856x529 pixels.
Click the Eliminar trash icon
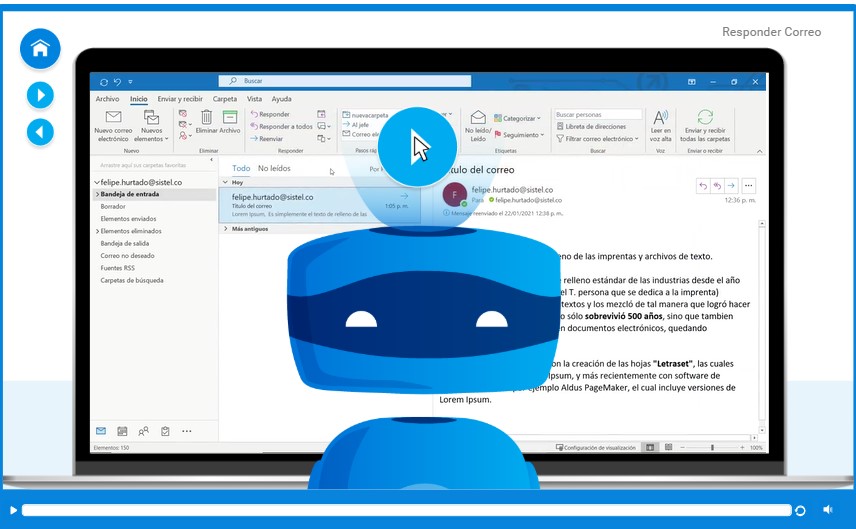(206, 117)
